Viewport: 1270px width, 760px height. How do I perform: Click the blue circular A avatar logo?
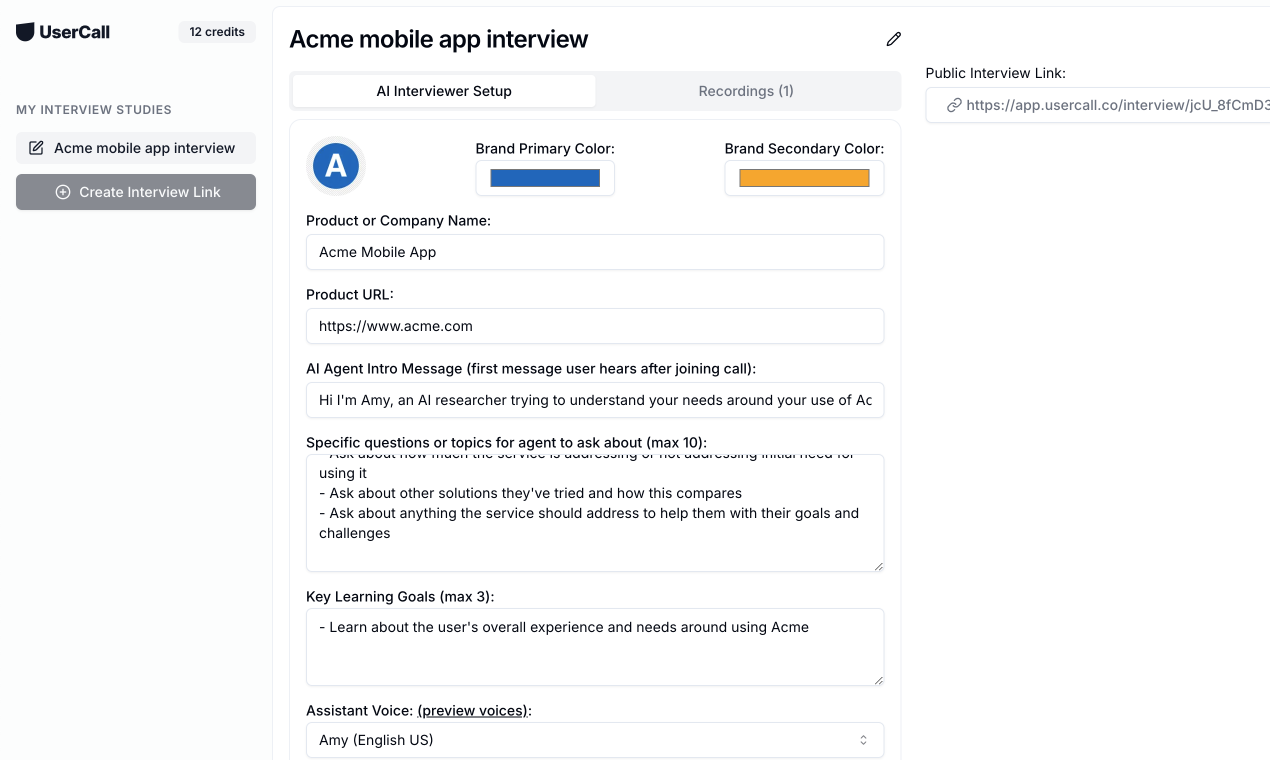coord(336,166)
